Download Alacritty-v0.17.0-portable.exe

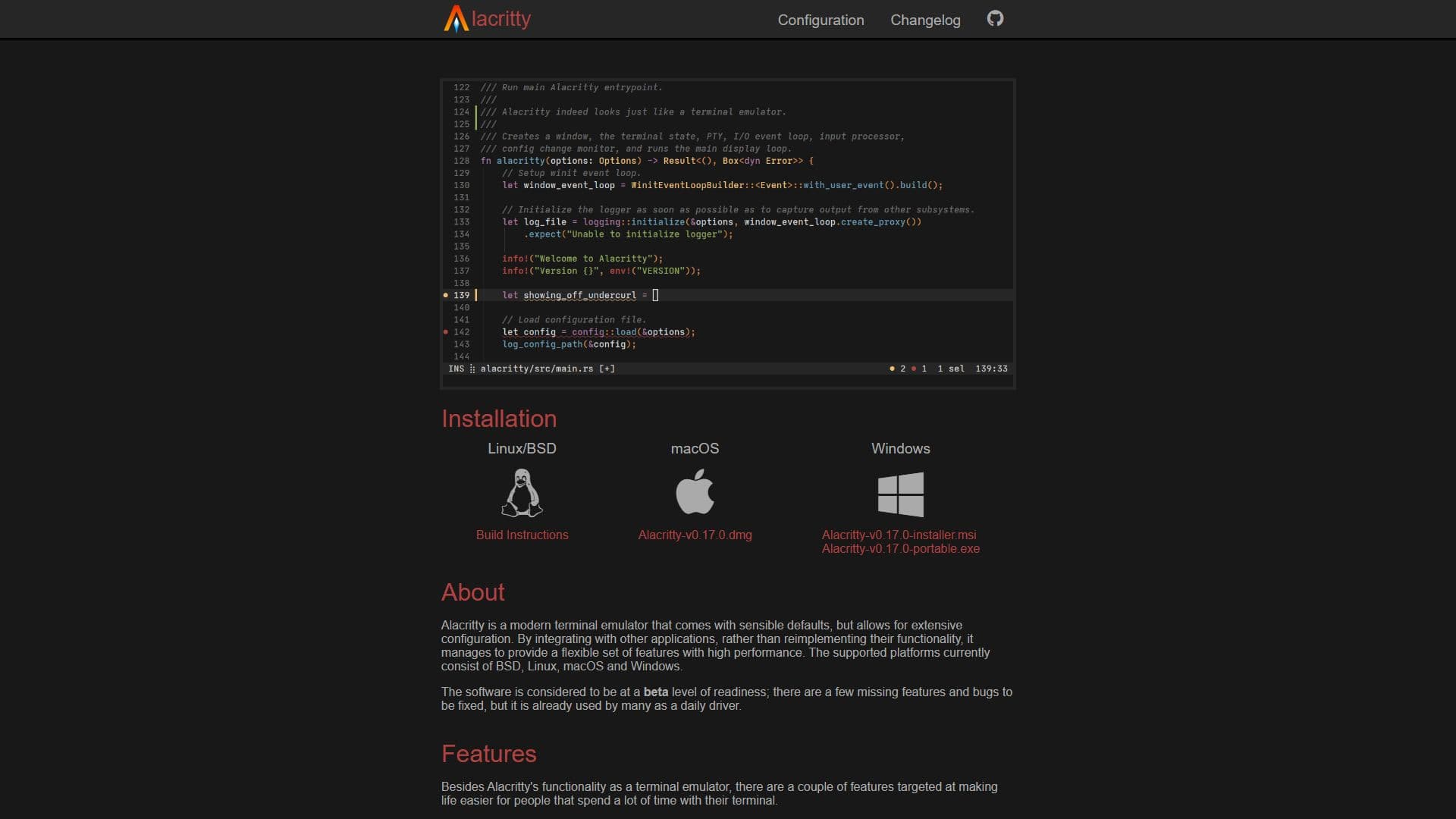pyautogui.click(x=900, y=548)
